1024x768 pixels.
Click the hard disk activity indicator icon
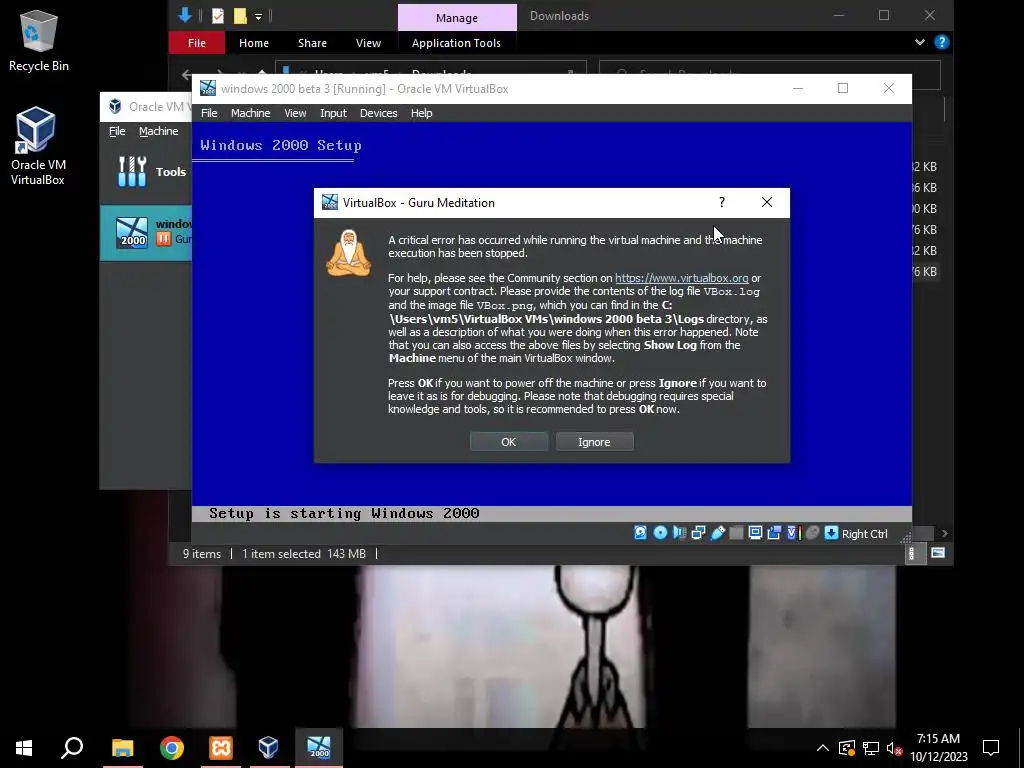pyautogui.click(x=641, y=533)
